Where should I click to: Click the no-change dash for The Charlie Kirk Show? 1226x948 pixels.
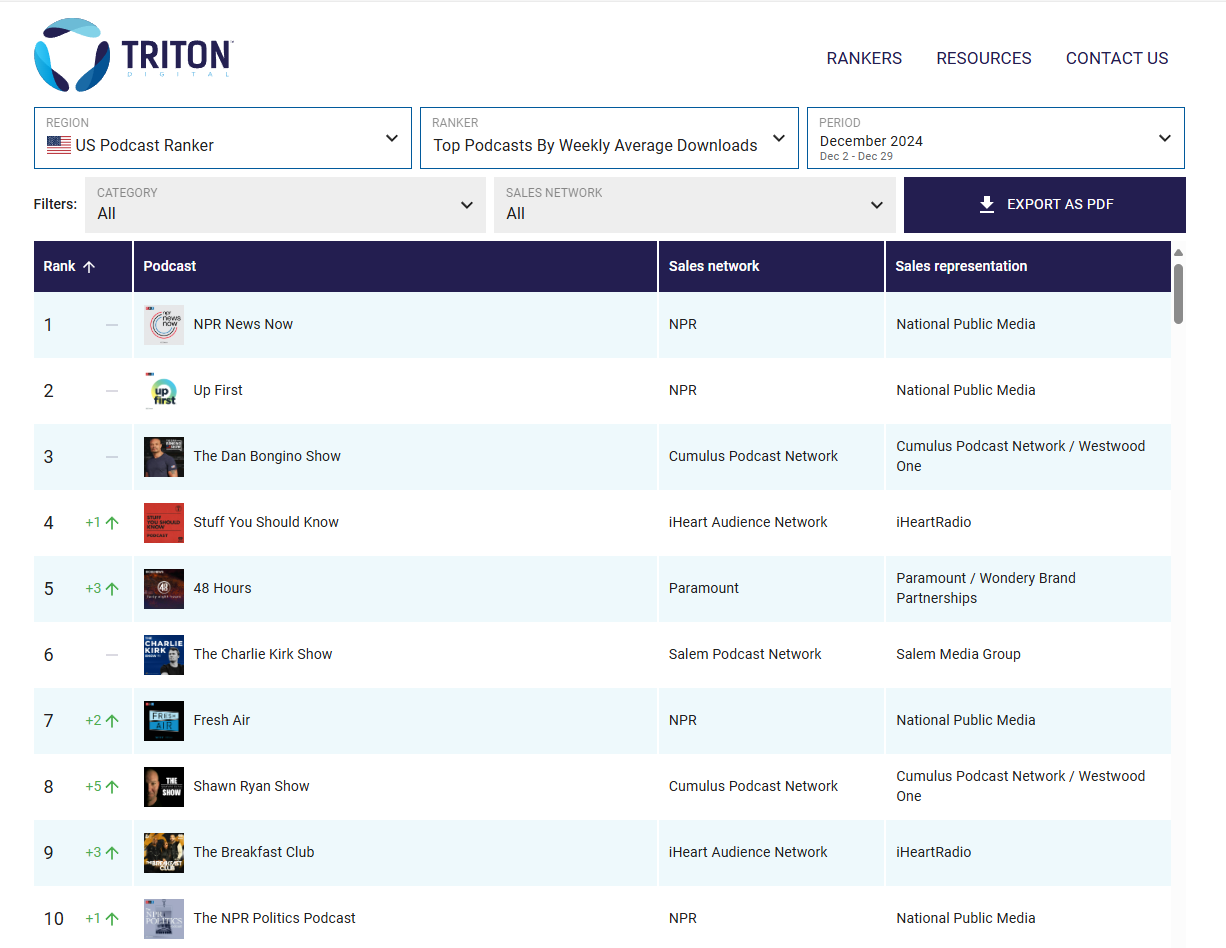pyautogui.click(x=112, y=655)
